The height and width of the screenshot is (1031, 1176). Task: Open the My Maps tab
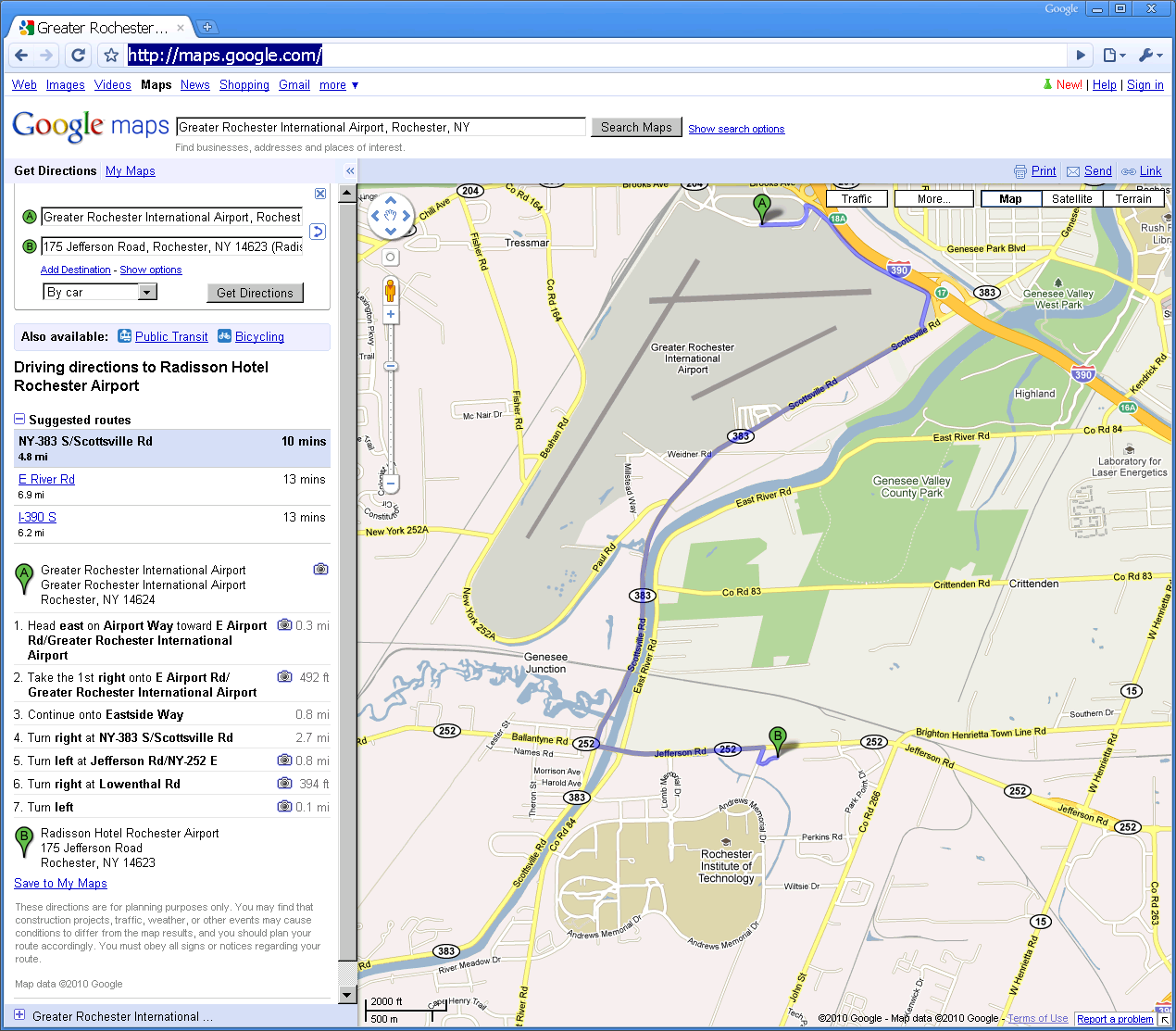tap(131, 171)
